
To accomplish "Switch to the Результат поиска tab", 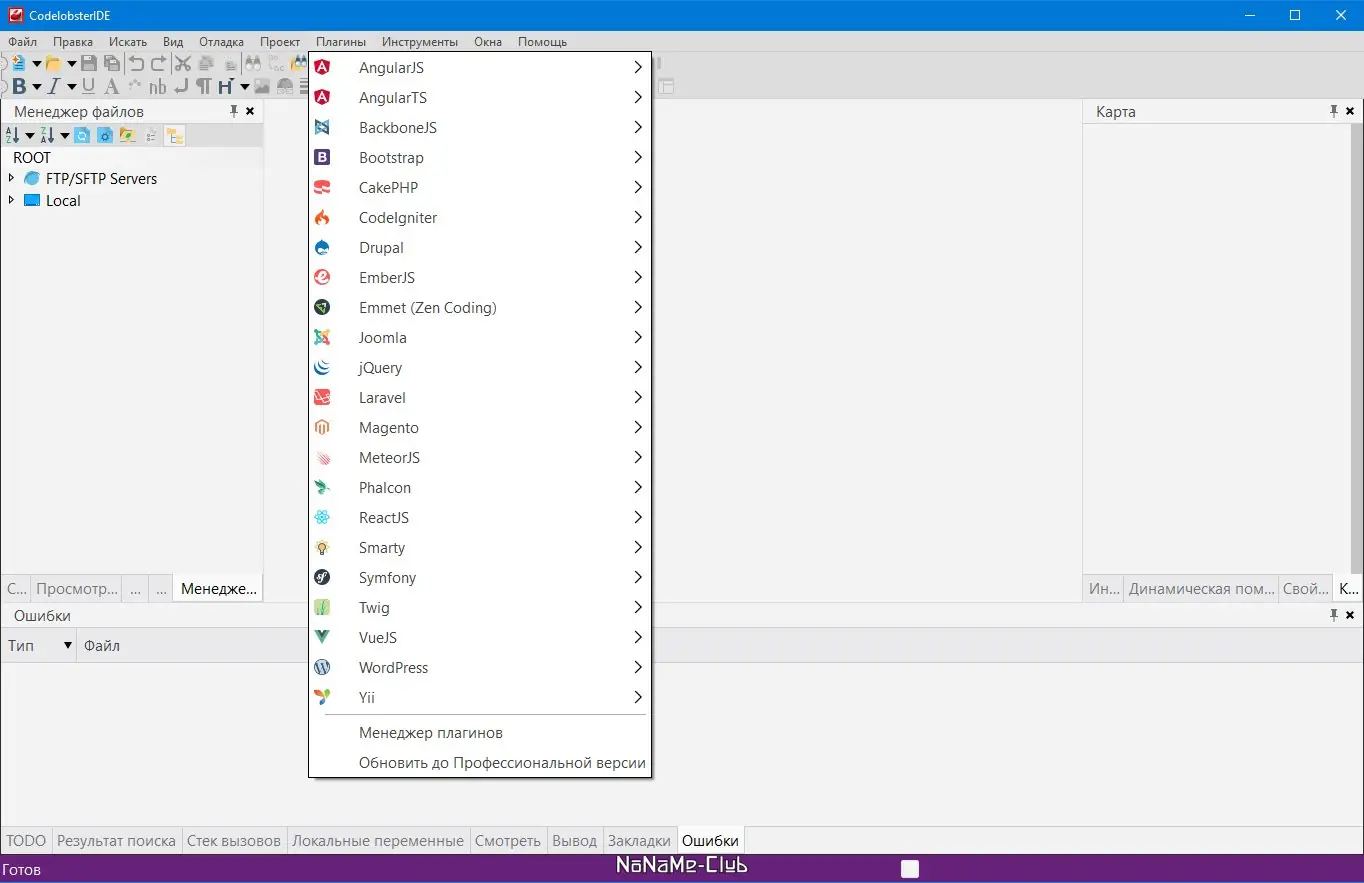I will (x=116, y=841).
